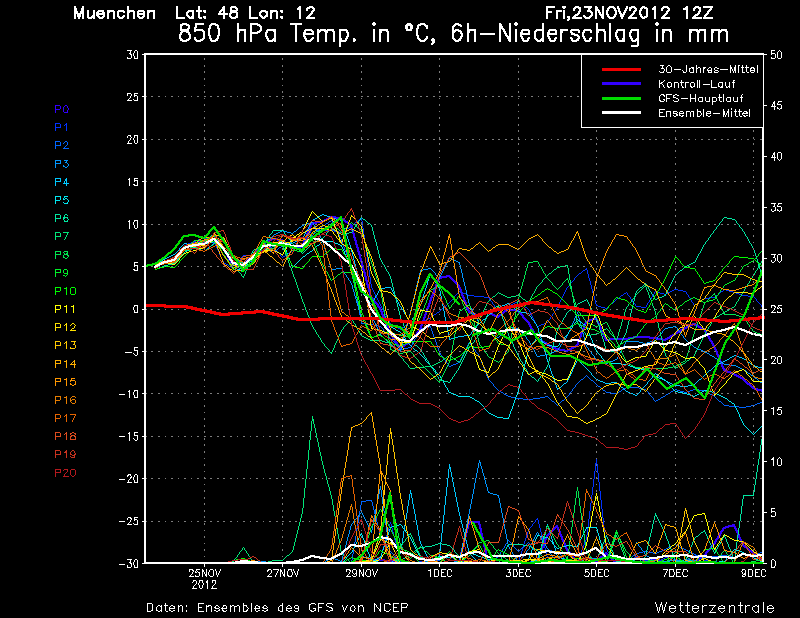800x618 pixels.
Task: Click the 50 precipitation axis value
Action: click(776, 55)
